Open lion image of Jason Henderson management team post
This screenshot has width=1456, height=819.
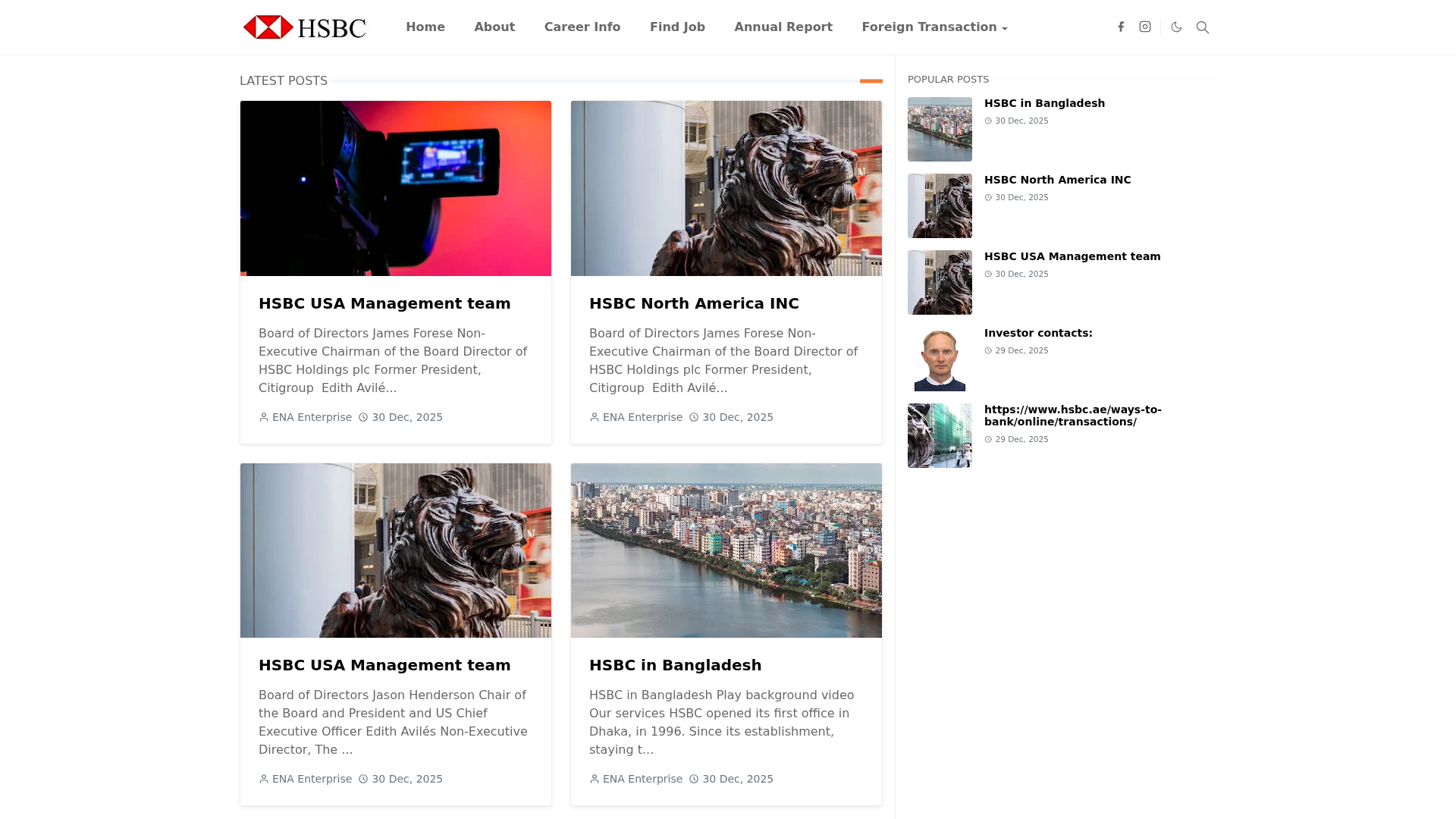coord(396,551)
